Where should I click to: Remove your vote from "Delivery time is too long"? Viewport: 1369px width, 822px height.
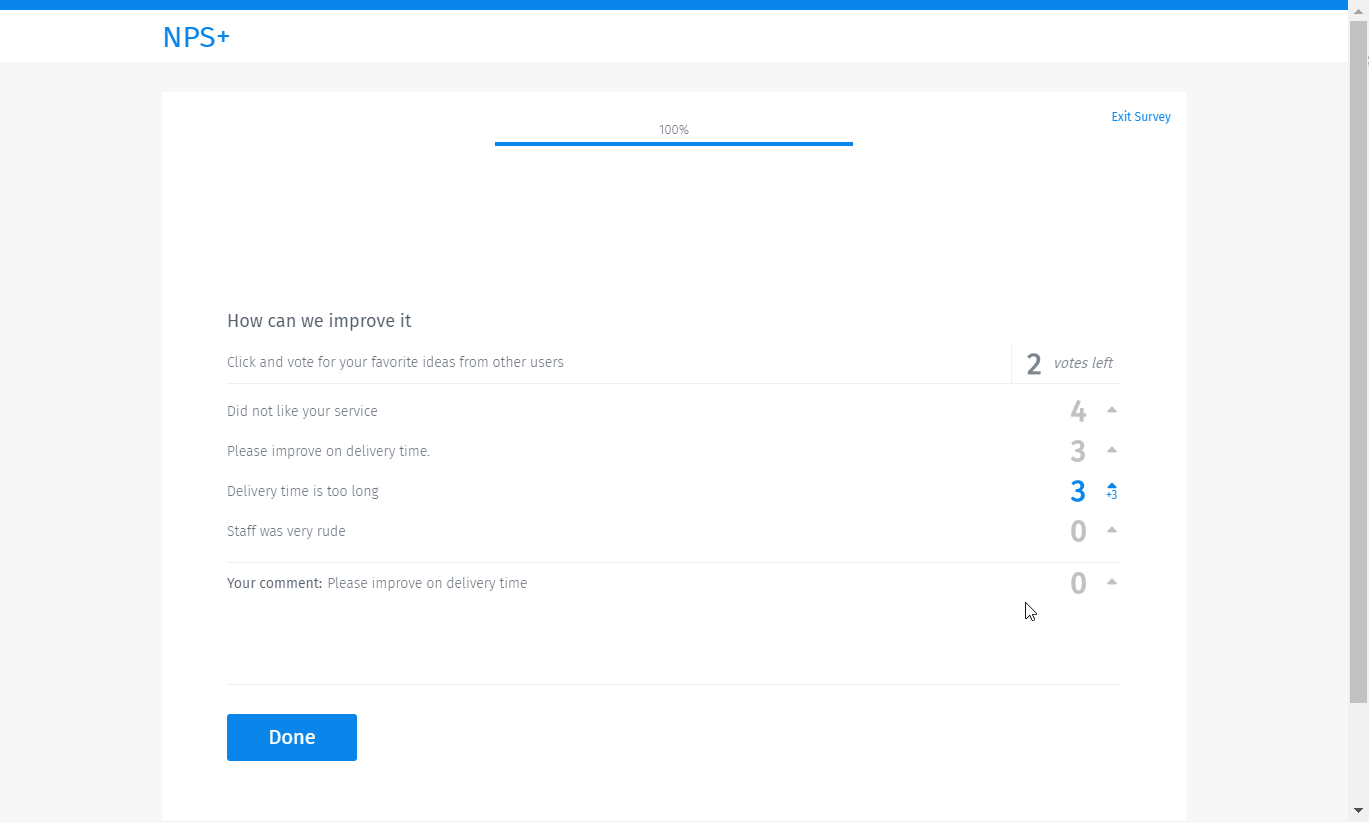click(1111, 491)
